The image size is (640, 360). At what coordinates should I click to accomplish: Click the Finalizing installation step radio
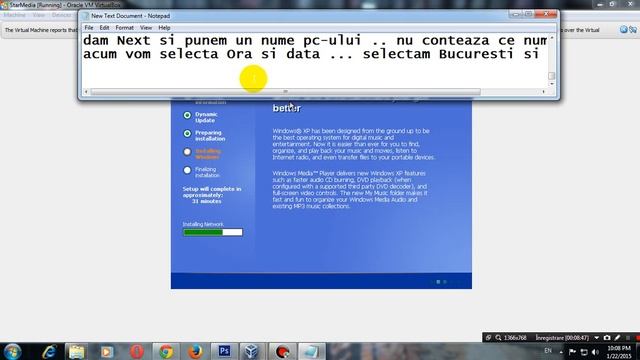pyautogui.click(x=187, y=170)
